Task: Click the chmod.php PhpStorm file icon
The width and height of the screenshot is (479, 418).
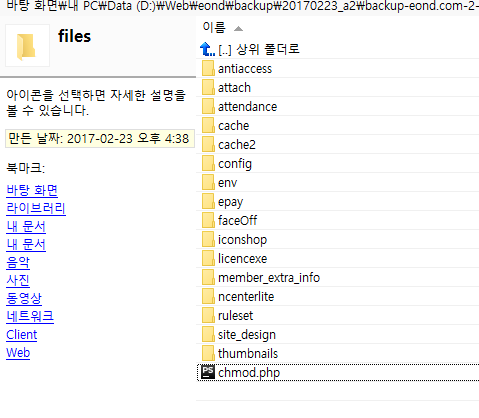Action: (x=208, y=372)
